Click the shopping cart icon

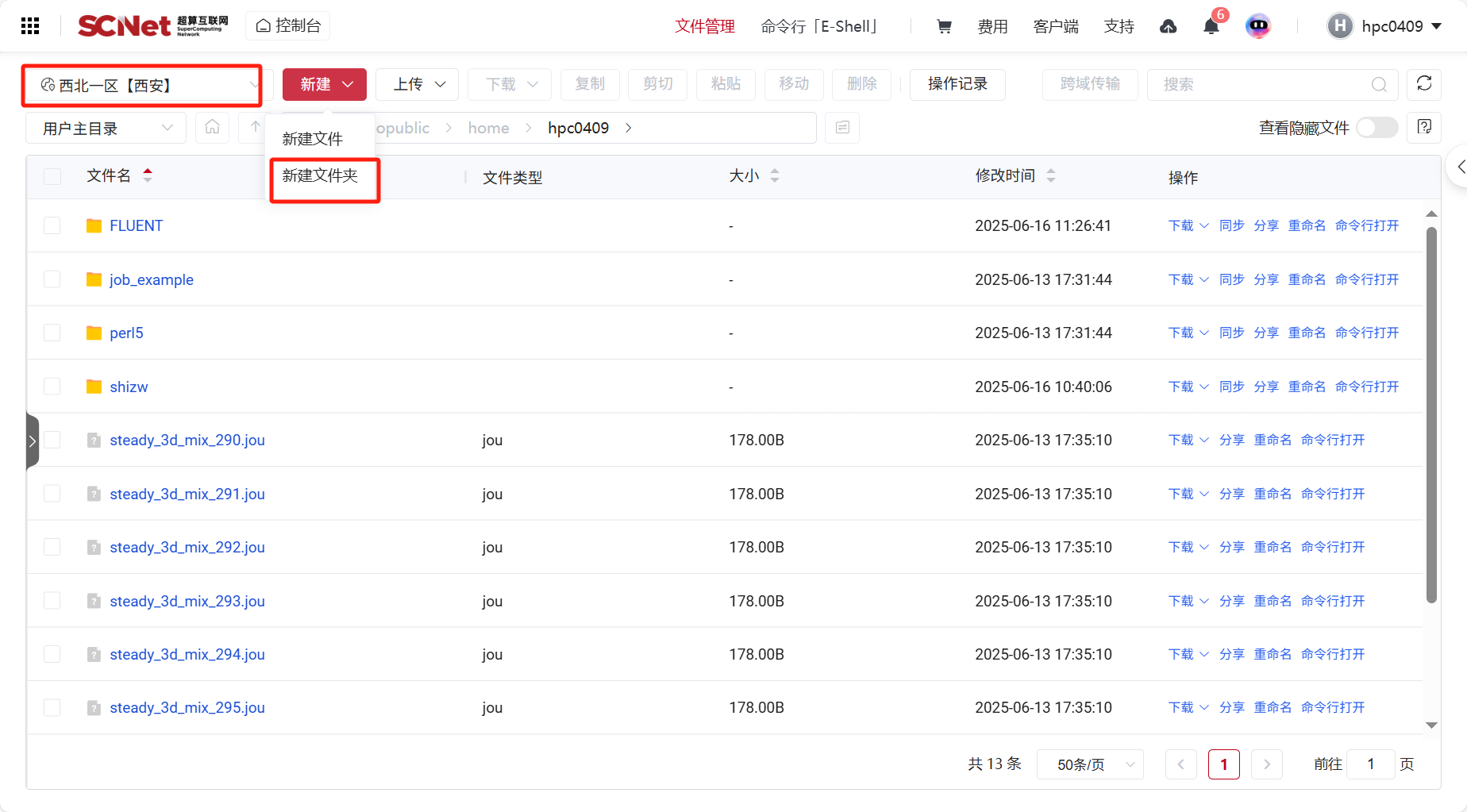[x=944, y=26]
